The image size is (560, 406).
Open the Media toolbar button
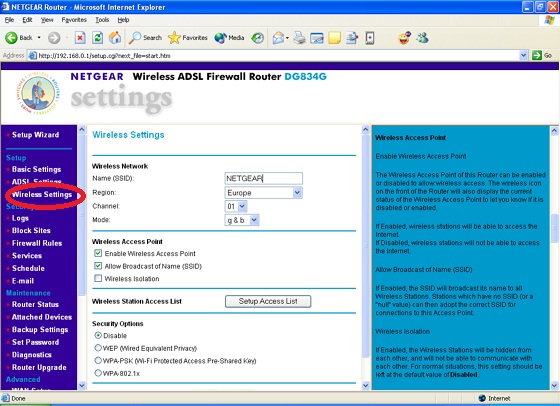tap(229, 37)
